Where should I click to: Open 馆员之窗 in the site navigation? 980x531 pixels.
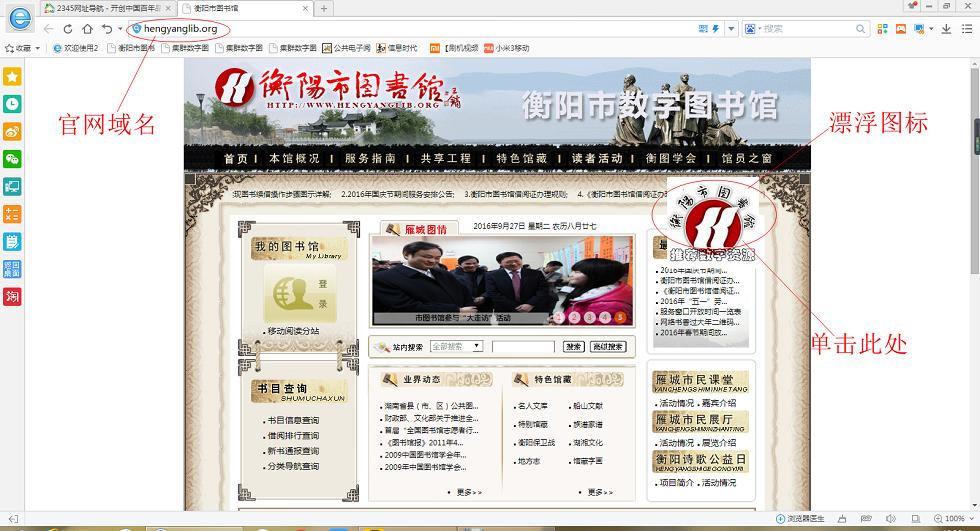(x=747, y=159)
